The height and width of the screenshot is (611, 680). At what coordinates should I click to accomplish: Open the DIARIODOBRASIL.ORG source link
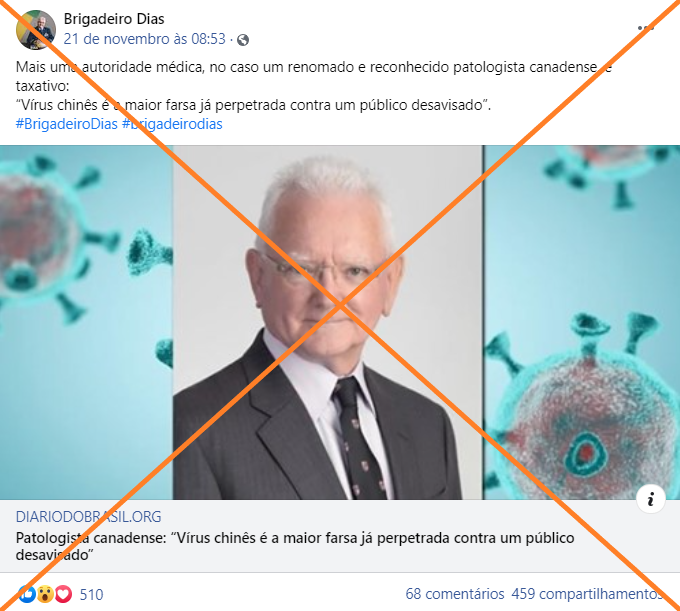pyautogui.click(x=88, y=516)
